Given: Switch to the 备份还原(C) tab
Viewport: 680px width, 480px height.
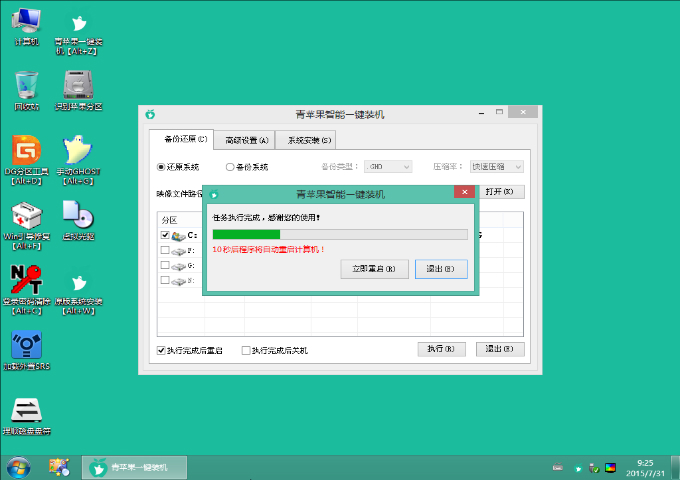Looking at the screenshot, I should click(x=182, y=139).
